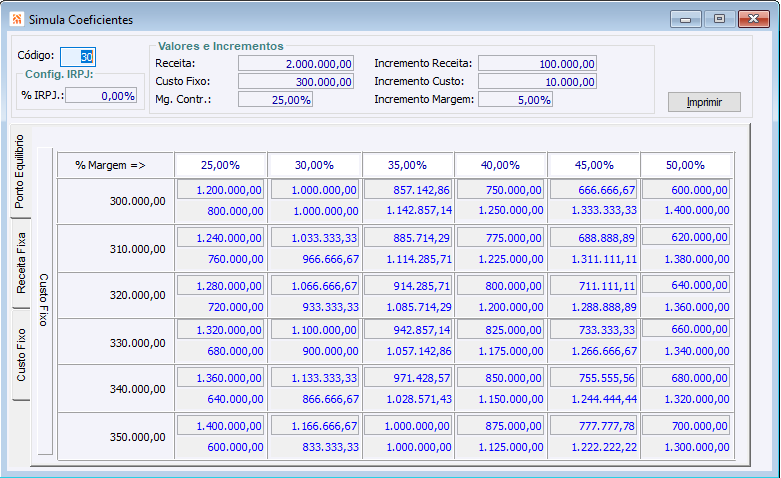This screenshot has height=478, width=781.
Task: Click the cell 1.100.000,00
Action: click(x=315, y=330)
